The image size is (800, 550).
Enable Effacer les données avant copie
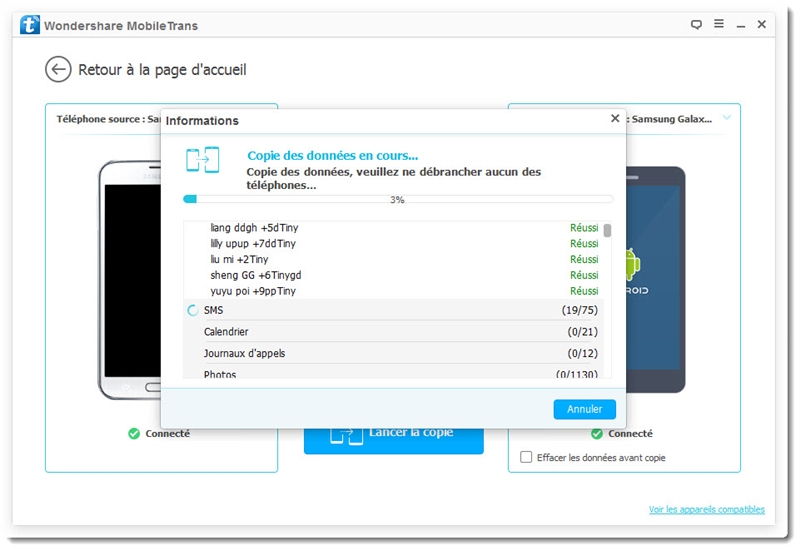click(x=526, y=457)
